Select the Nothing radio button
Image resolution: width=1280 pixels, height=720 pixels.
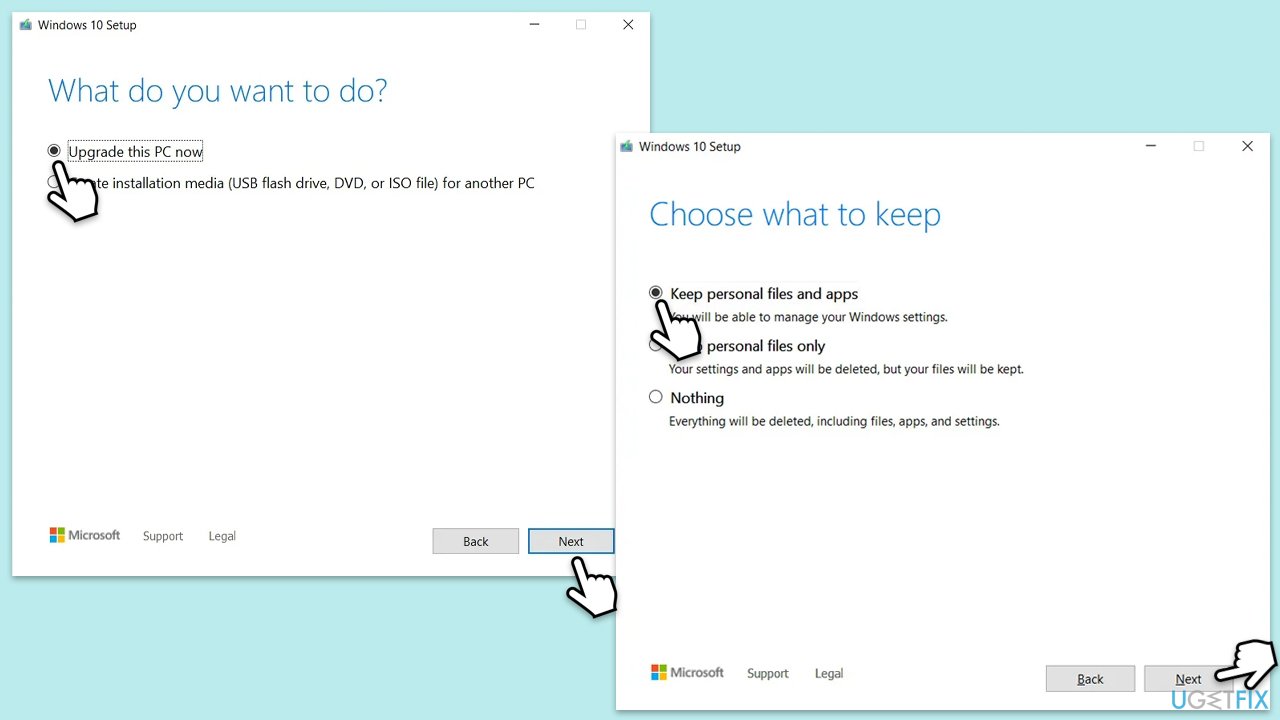pyautogui.click(x=656, y=397)
